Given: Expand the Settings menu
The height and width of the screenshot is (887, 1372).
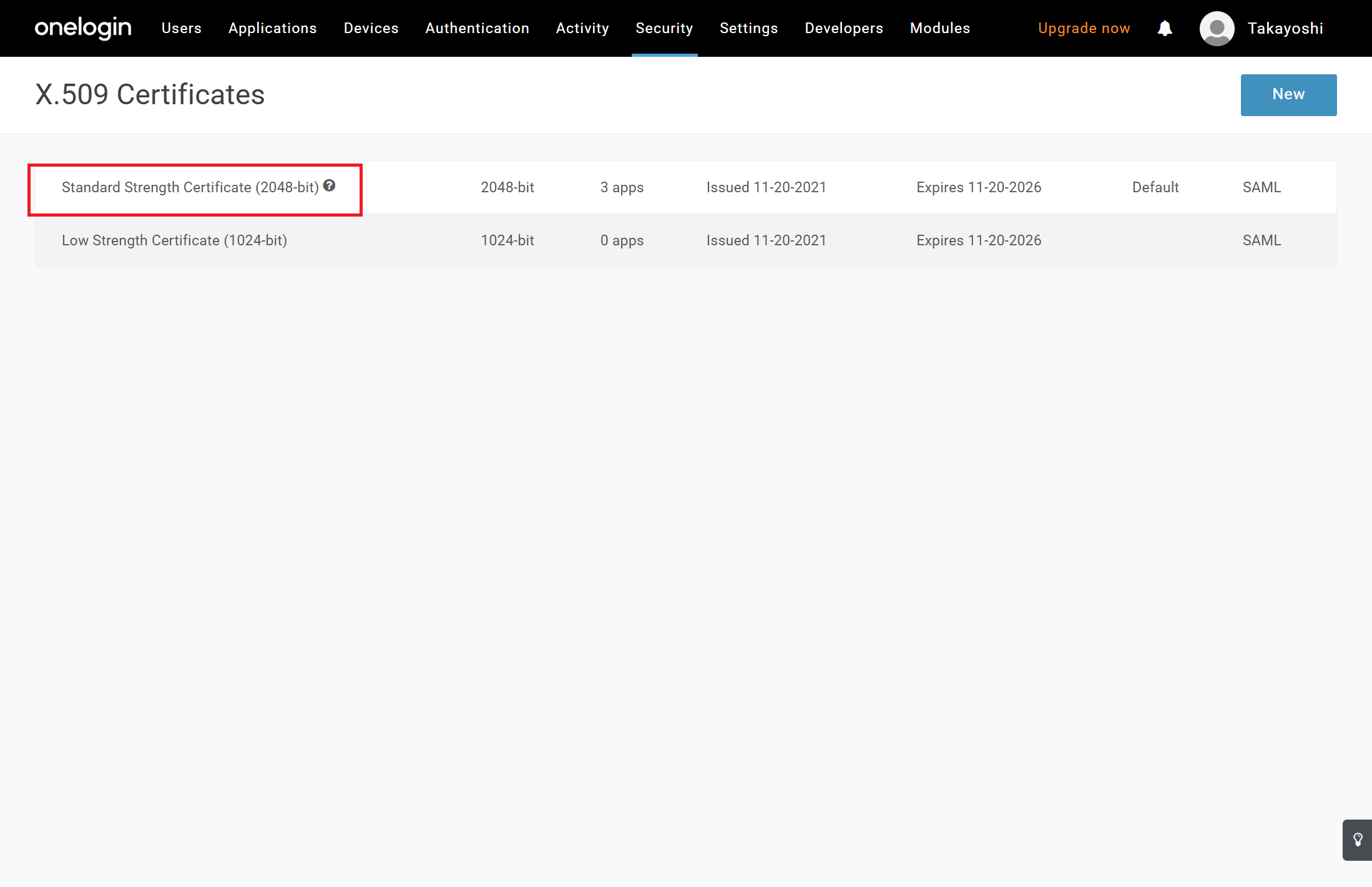Looking at the screenshot, I should [x=748, y=28].
